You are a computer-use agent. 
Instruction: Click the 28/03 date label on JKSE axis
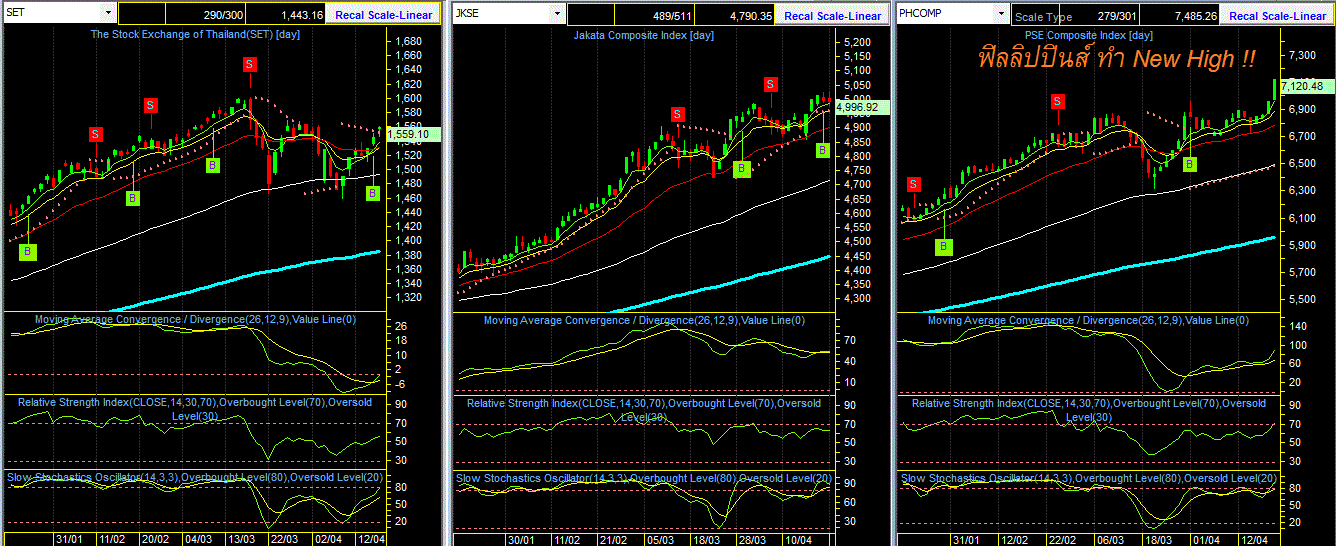pyautogui.click(x=752, y=538)
